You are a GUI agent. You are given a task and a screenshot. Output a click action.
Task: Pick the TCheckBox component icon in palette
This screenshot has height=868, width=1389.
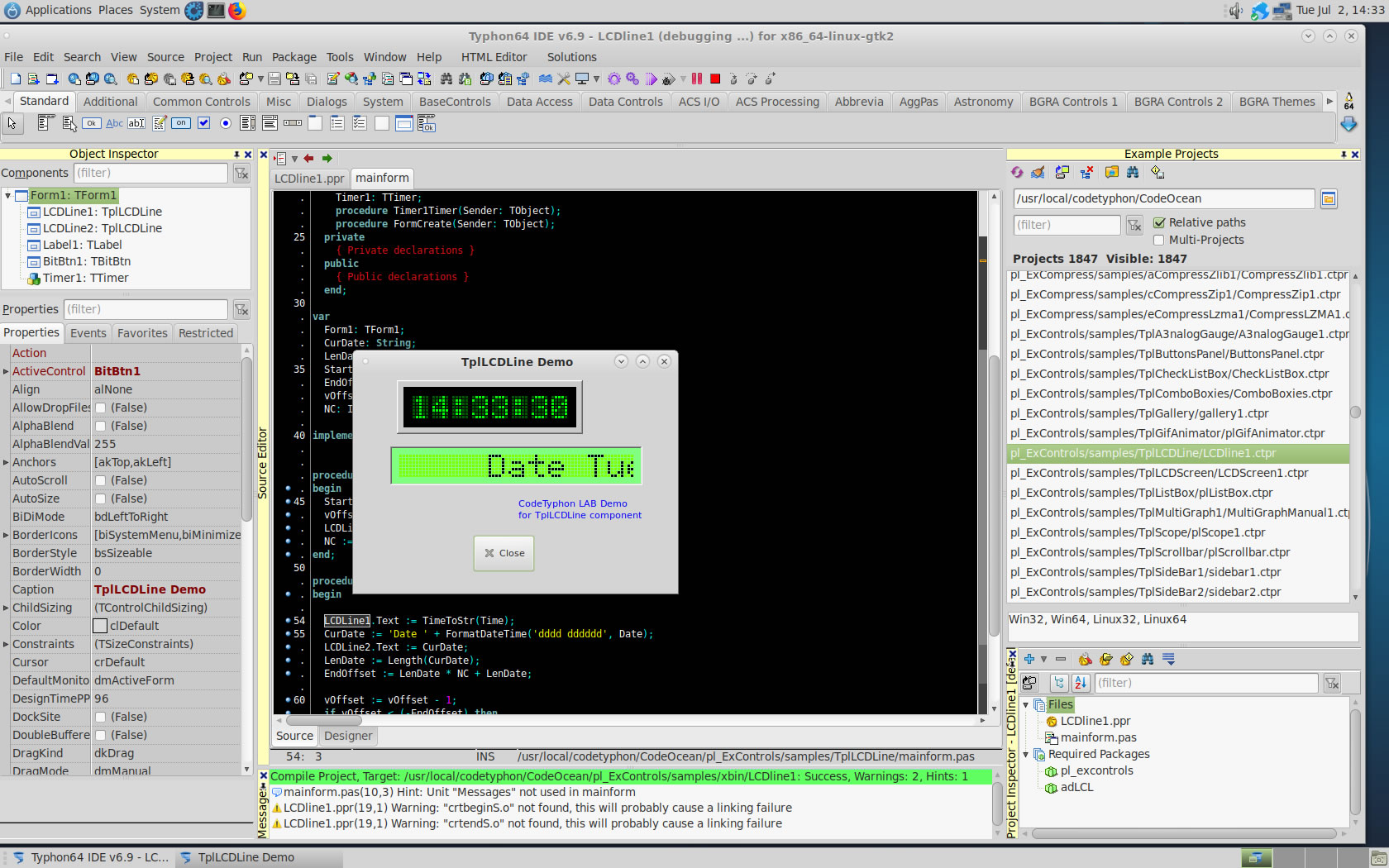[x=203, y=123]
